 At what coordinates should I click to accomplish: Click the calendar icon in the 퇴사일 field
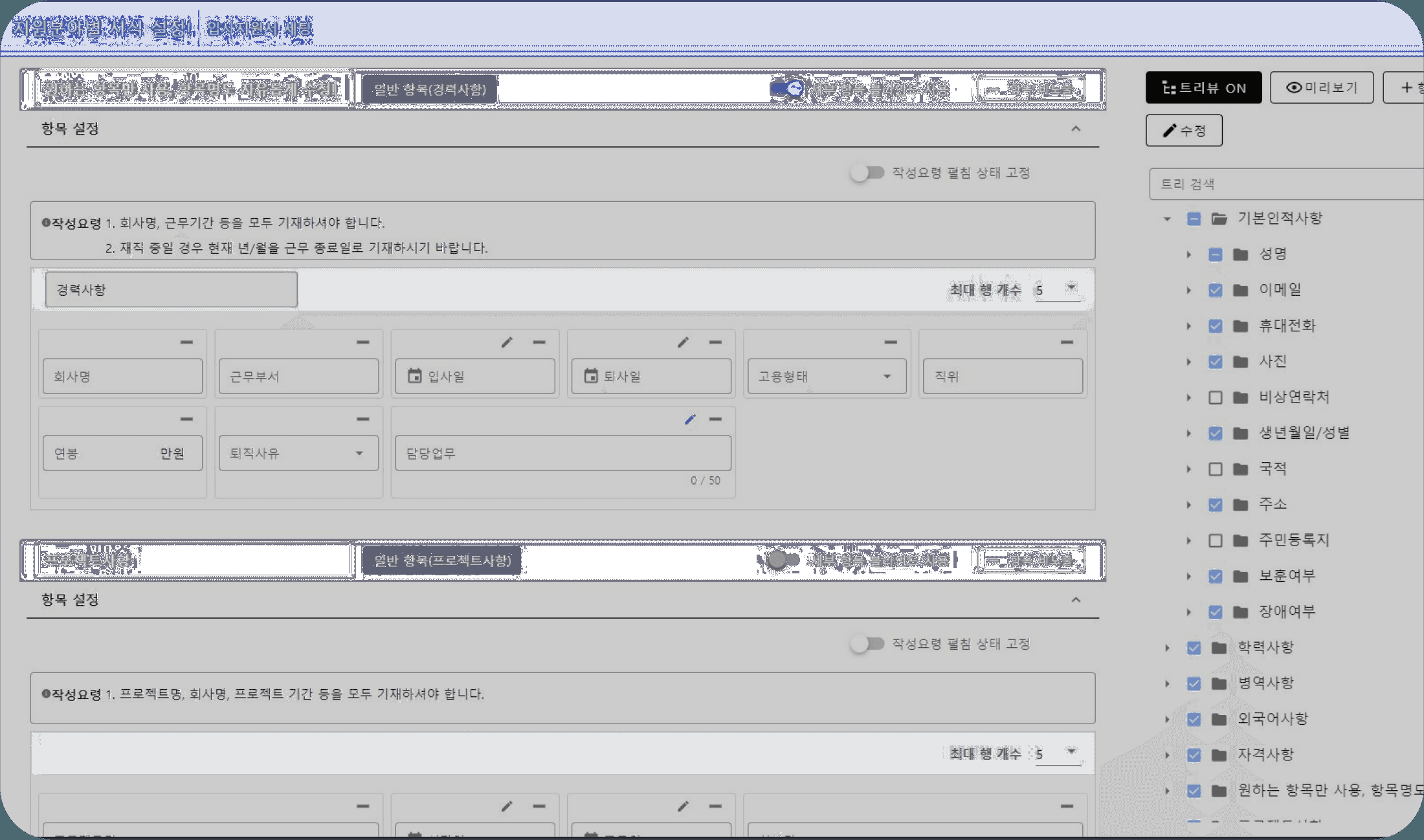coord(590,376)
